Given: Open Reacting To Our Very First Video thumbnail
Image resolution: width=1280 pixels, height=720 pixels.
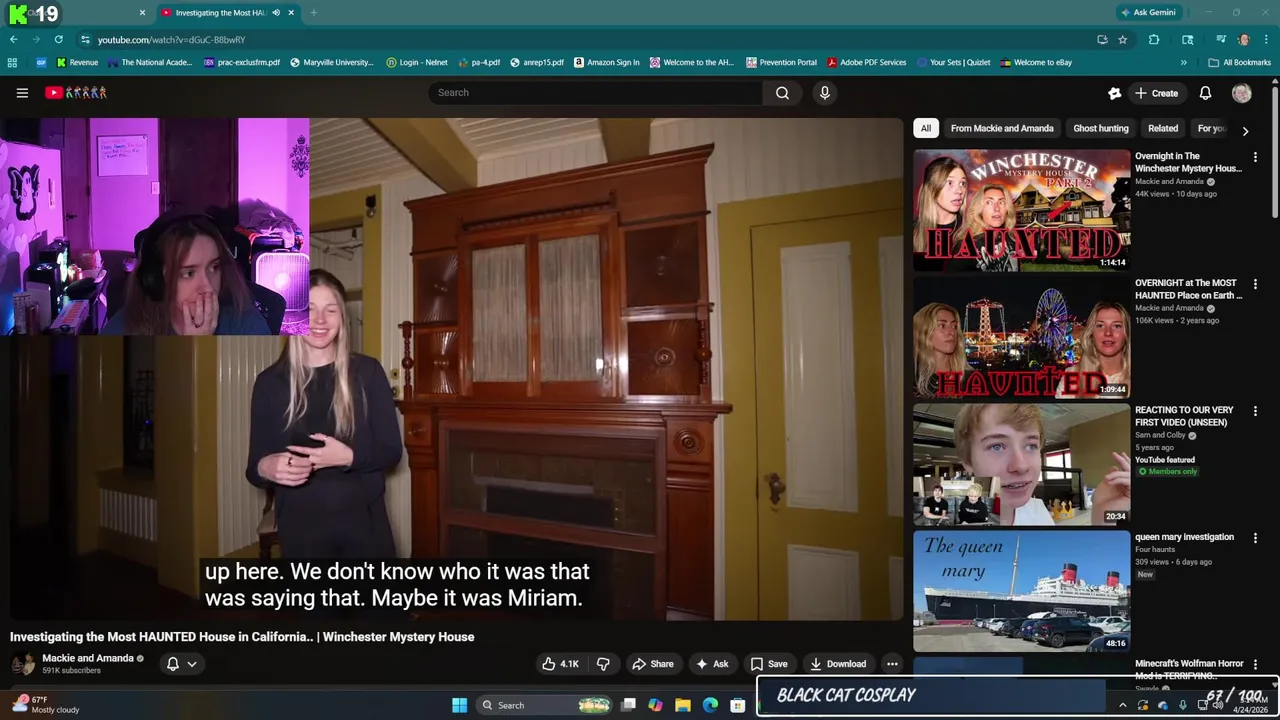Looking at the screenshot, I should click(1021, 464).
